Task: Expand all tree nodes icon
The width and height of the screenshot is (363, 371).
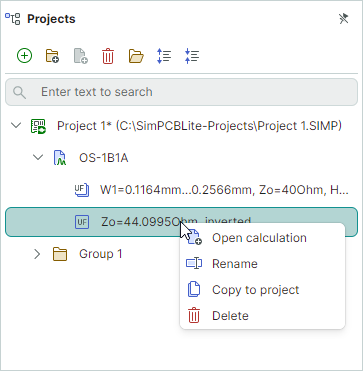Action: pyautogui.click(x=164, y=56)
